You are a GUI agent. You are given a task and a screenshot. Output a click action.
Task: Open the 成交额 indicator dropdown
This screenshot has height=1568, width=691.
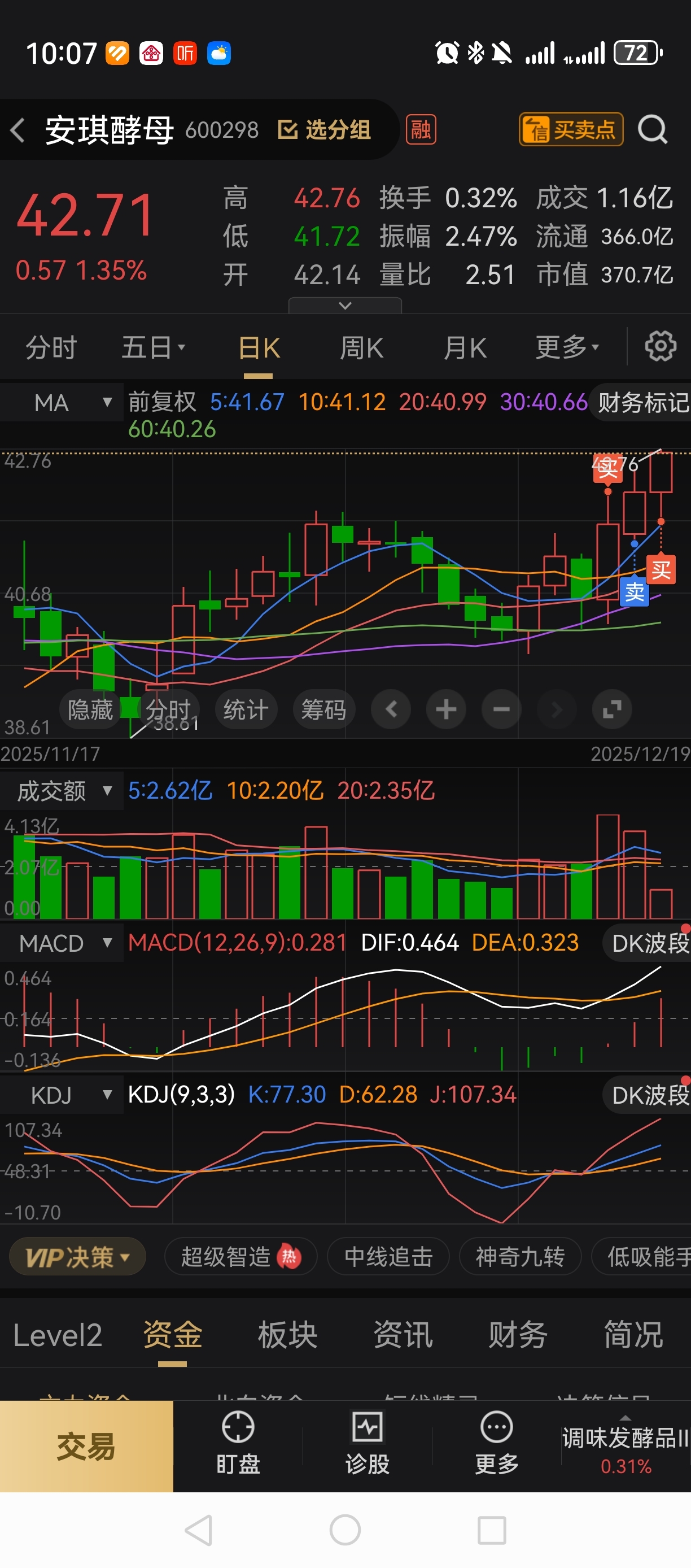62,791
